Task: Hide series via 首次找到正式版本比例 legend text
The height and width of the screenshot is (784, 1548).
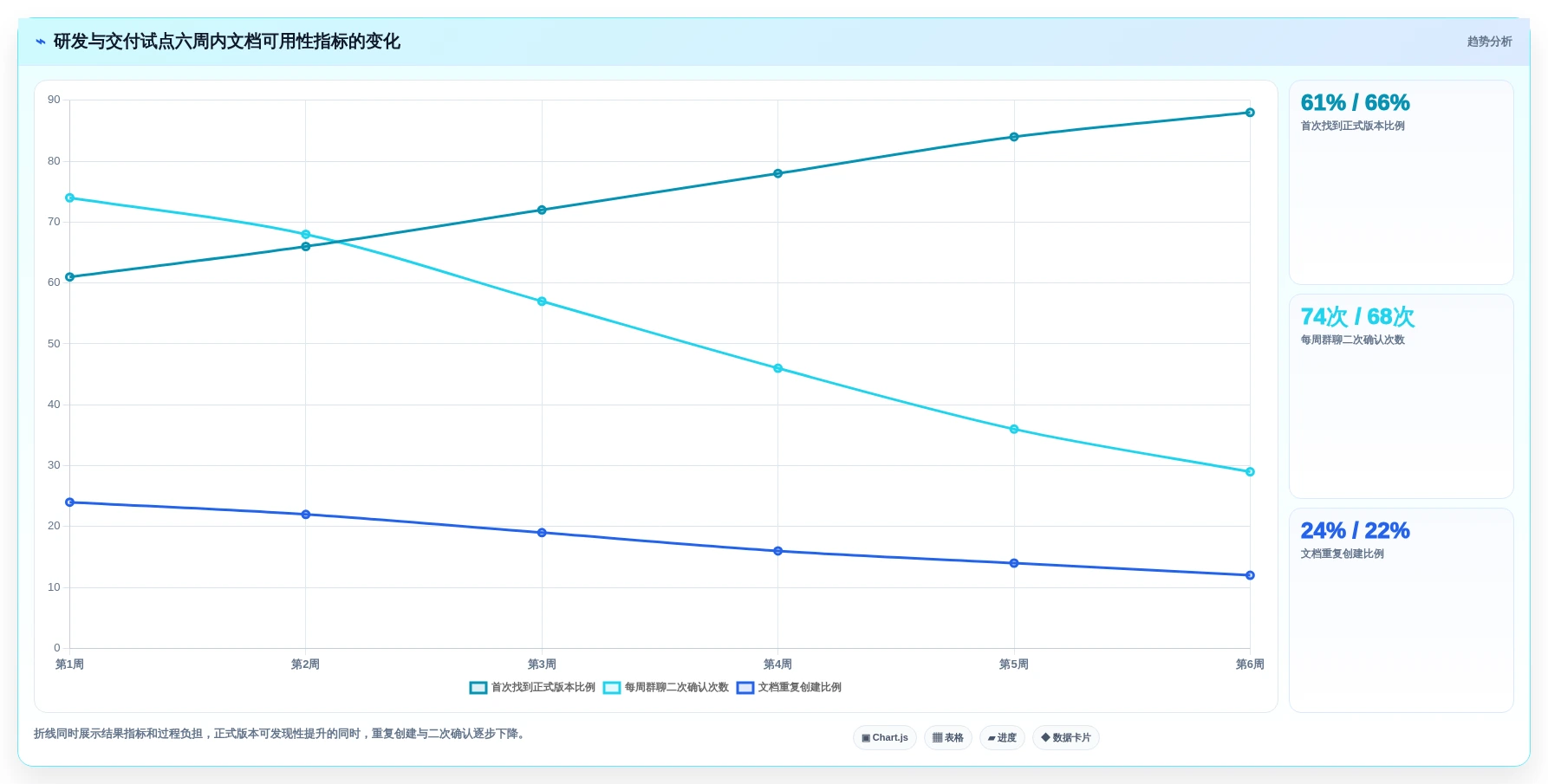Action: [543, 688]
